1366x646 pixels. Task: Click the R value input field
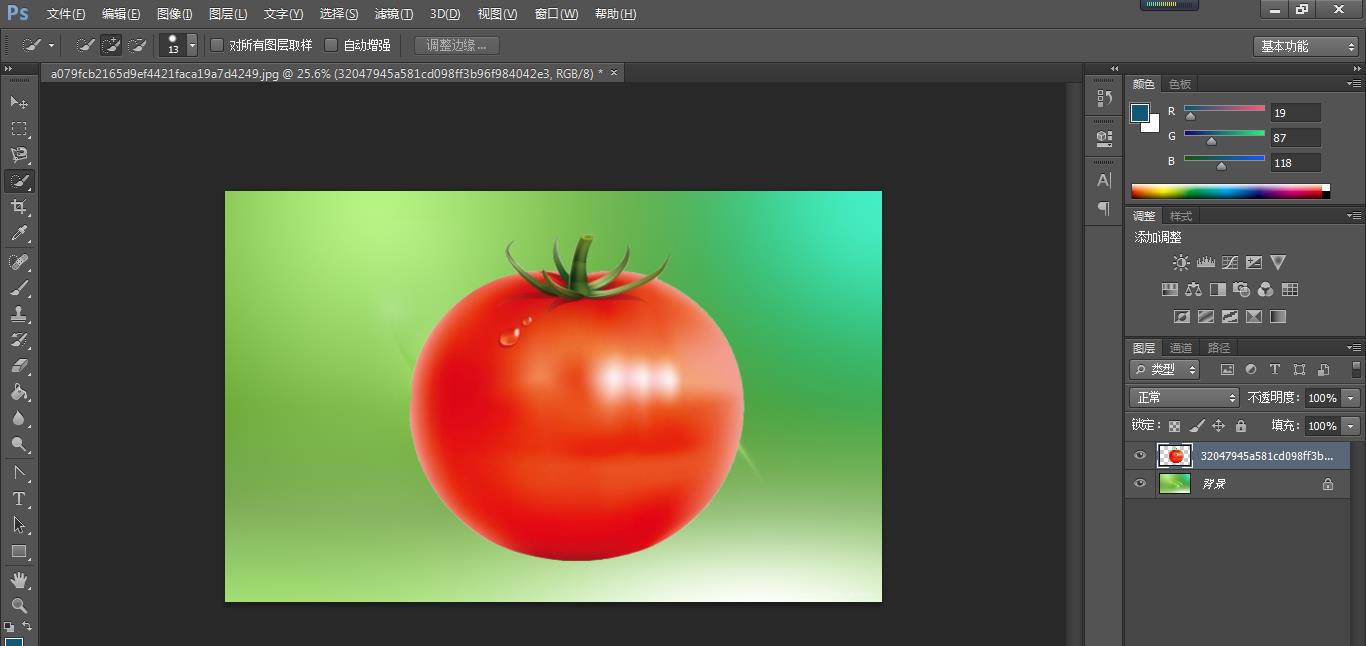click(1295, 113)
